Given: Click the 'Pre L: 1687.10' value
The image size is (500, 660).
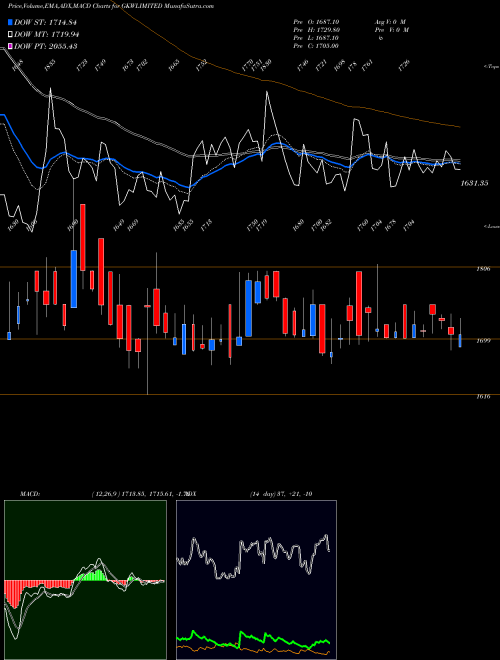Looking at the screenshot, I should (316, 38).
